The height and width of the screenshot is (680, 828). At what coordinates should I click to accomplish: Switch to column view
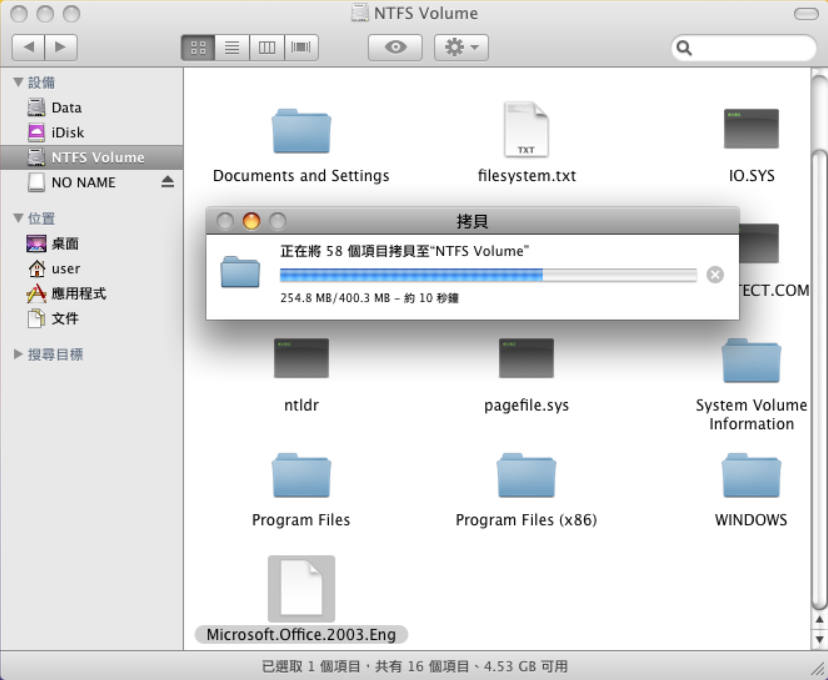click(266, 47)
